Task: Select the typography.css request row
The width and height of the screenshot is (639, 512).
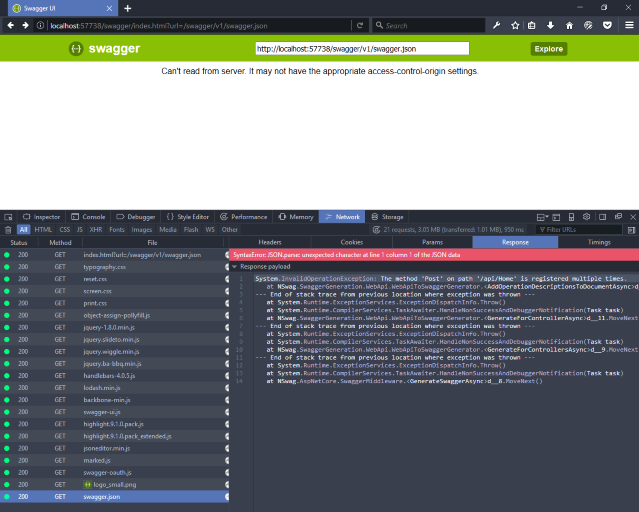Action: tap(115, 267)
